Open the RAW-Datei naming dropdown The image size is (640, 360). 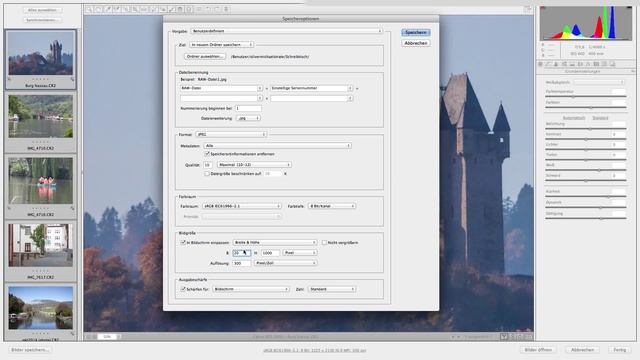point(221,88)
